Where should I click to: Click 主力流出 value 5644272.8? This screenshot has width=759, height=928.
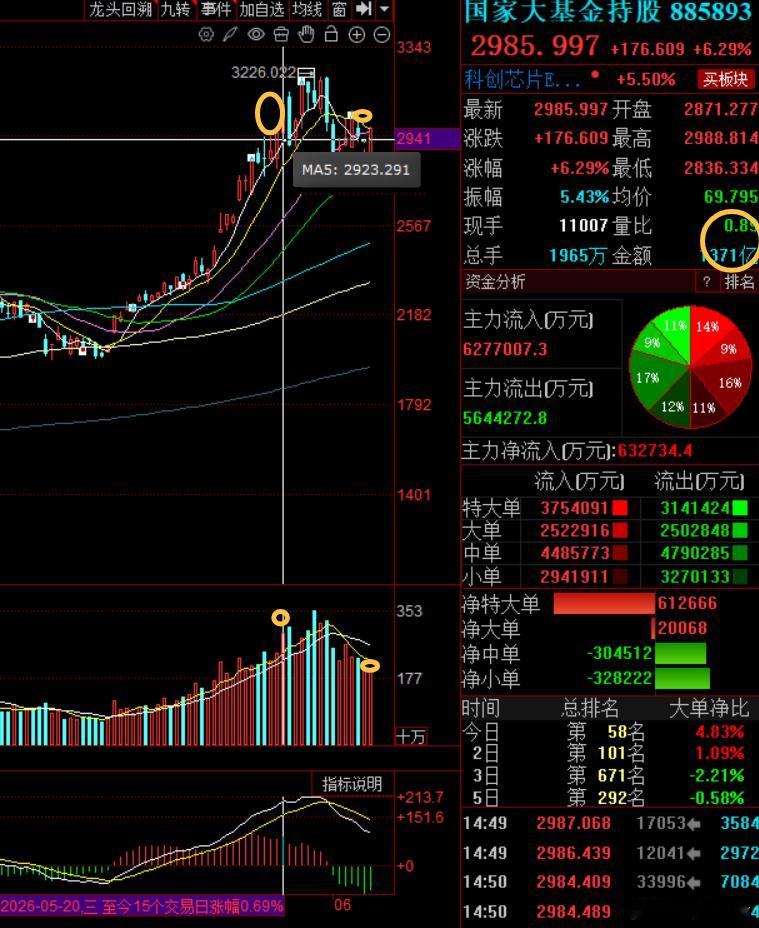505,418
